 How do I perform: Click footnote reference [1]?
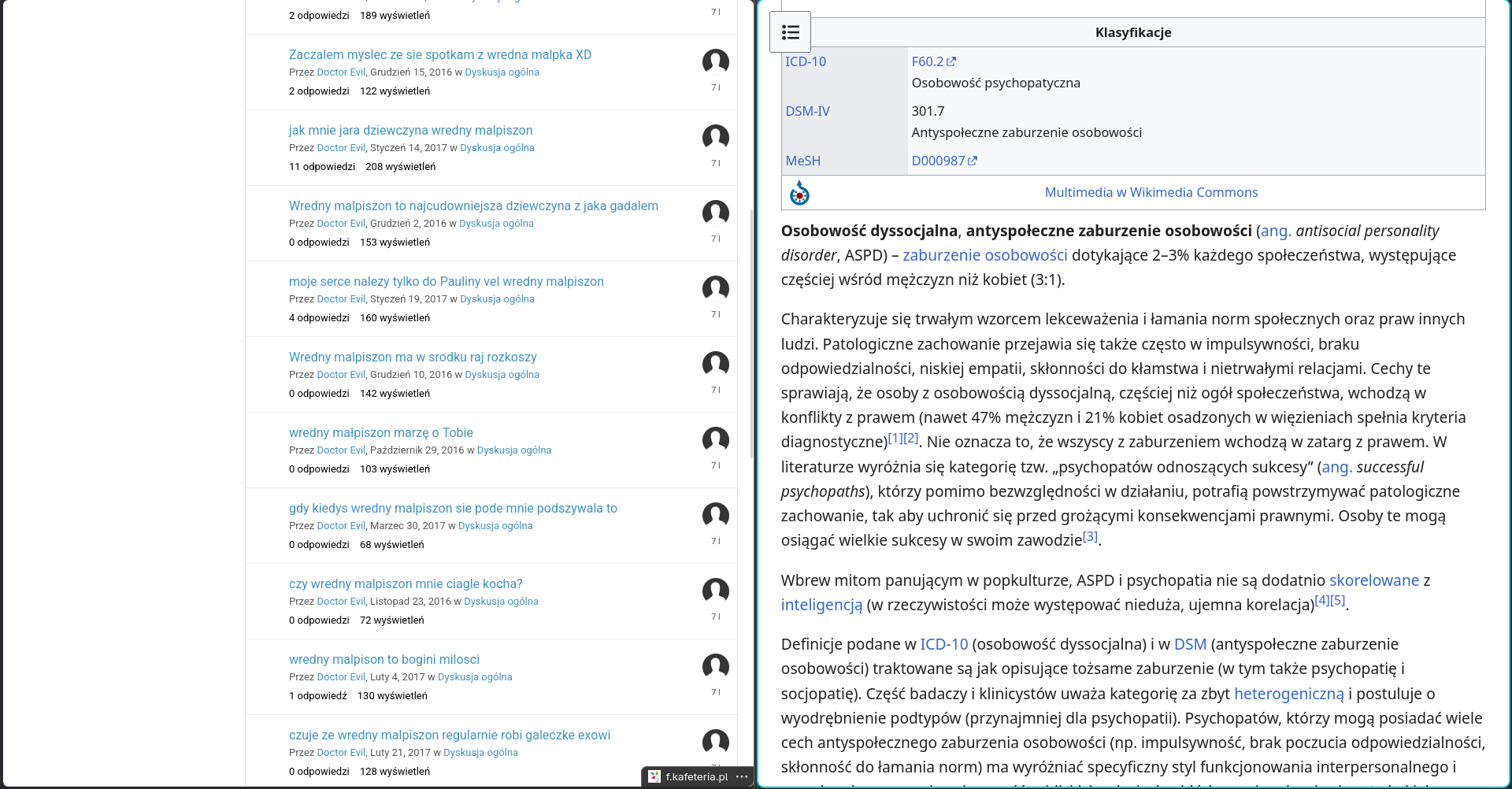895,438
